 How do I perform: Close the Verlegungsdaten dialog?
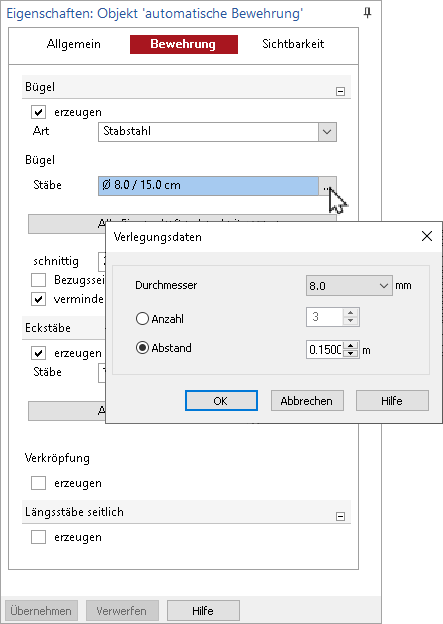pos(427,236)
